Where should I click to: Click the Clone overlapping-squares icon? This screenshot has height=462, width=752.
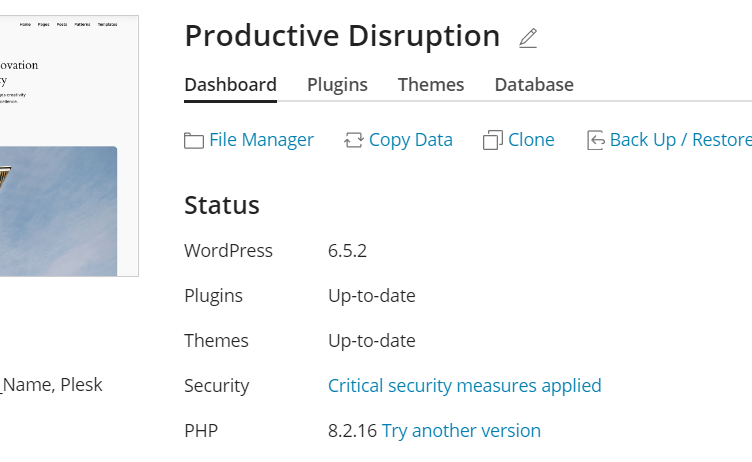pos(492,141)
